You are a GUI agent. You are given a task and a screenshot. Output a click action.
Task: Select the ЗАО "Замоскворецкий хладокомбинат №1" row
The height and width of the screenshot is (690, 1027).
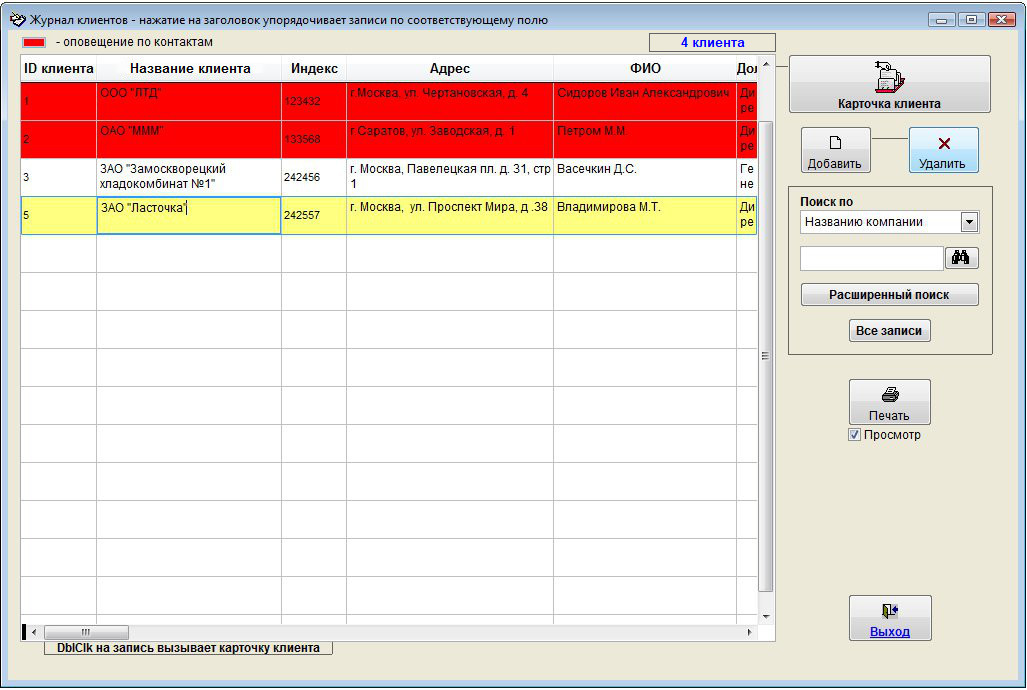189,177
